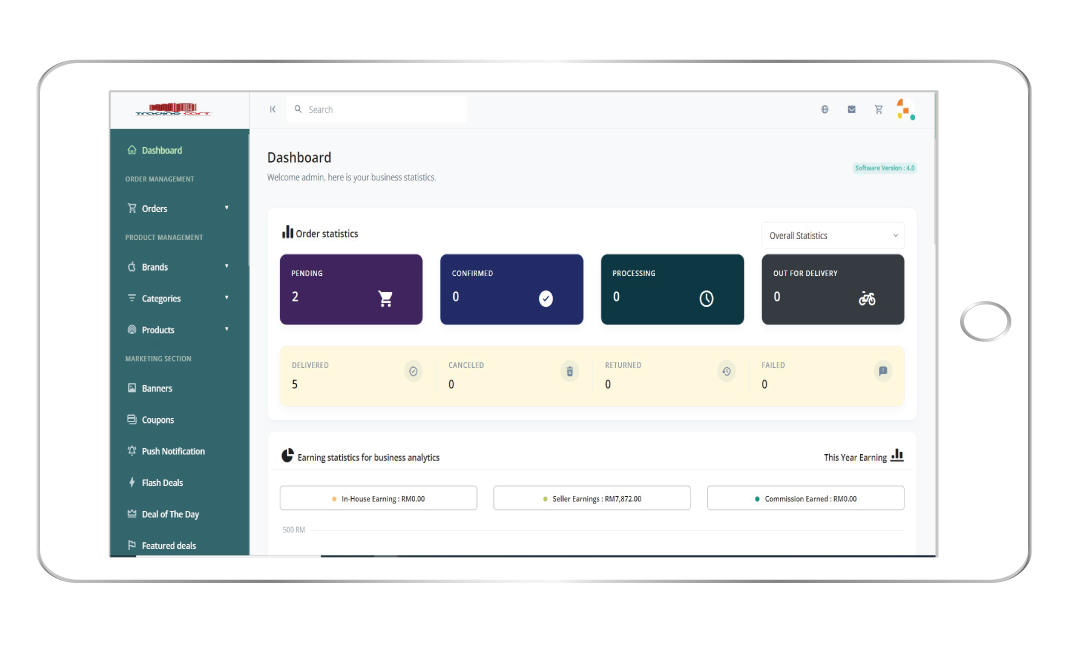Open the envelope messages icon
The height and width of the screenshot is (672, 1075).
[x=852, y=110]
